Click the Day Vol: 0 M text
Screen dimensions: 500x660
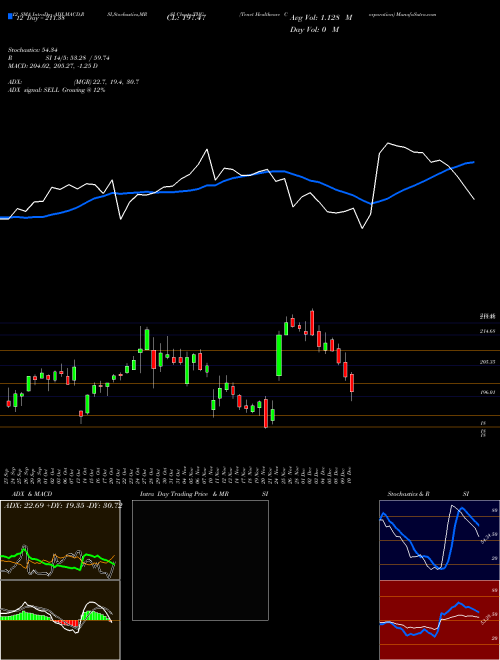click(x=314, y=29)
